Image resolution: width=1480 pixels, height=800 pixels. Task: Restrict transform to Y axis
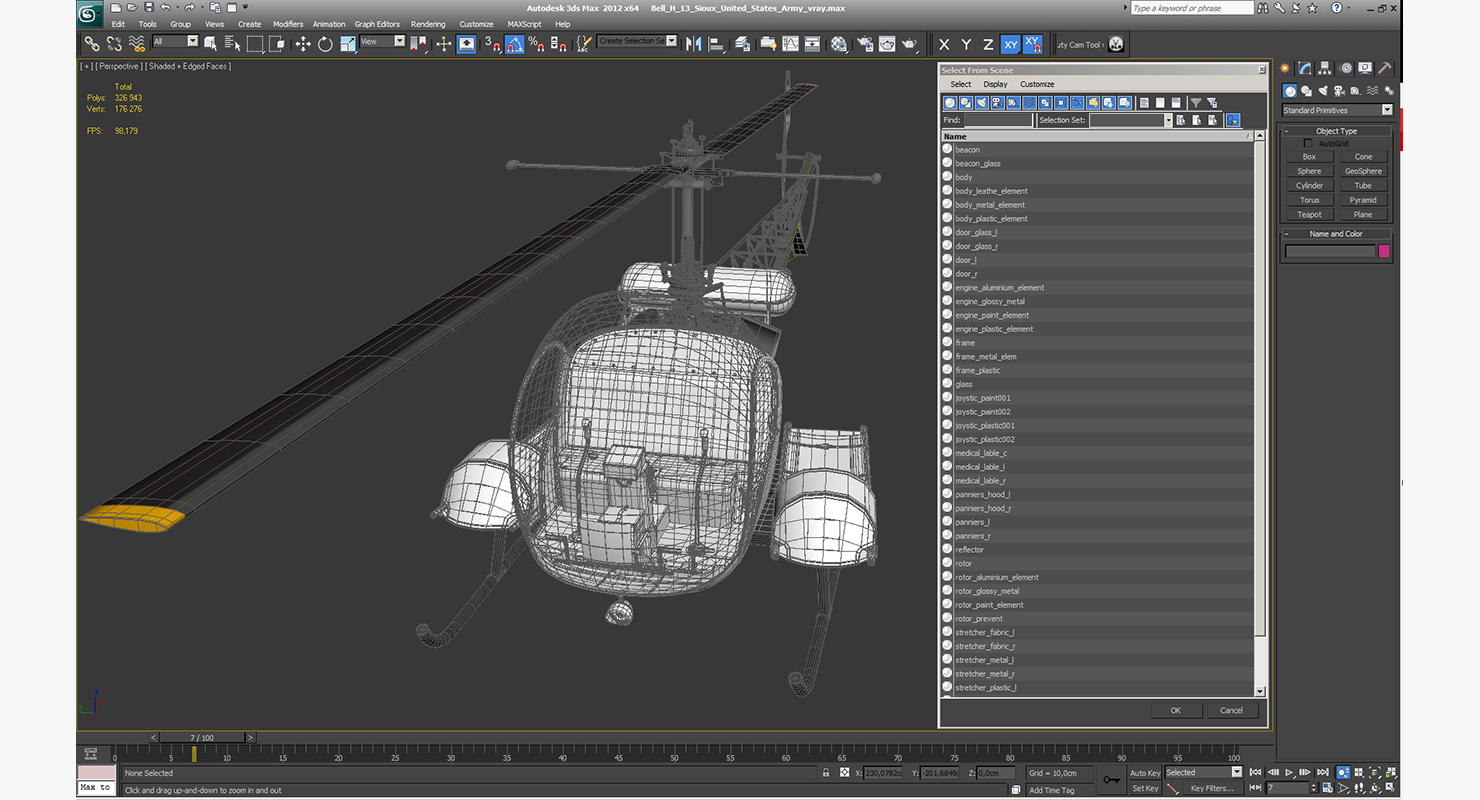(x=966, y=44)
